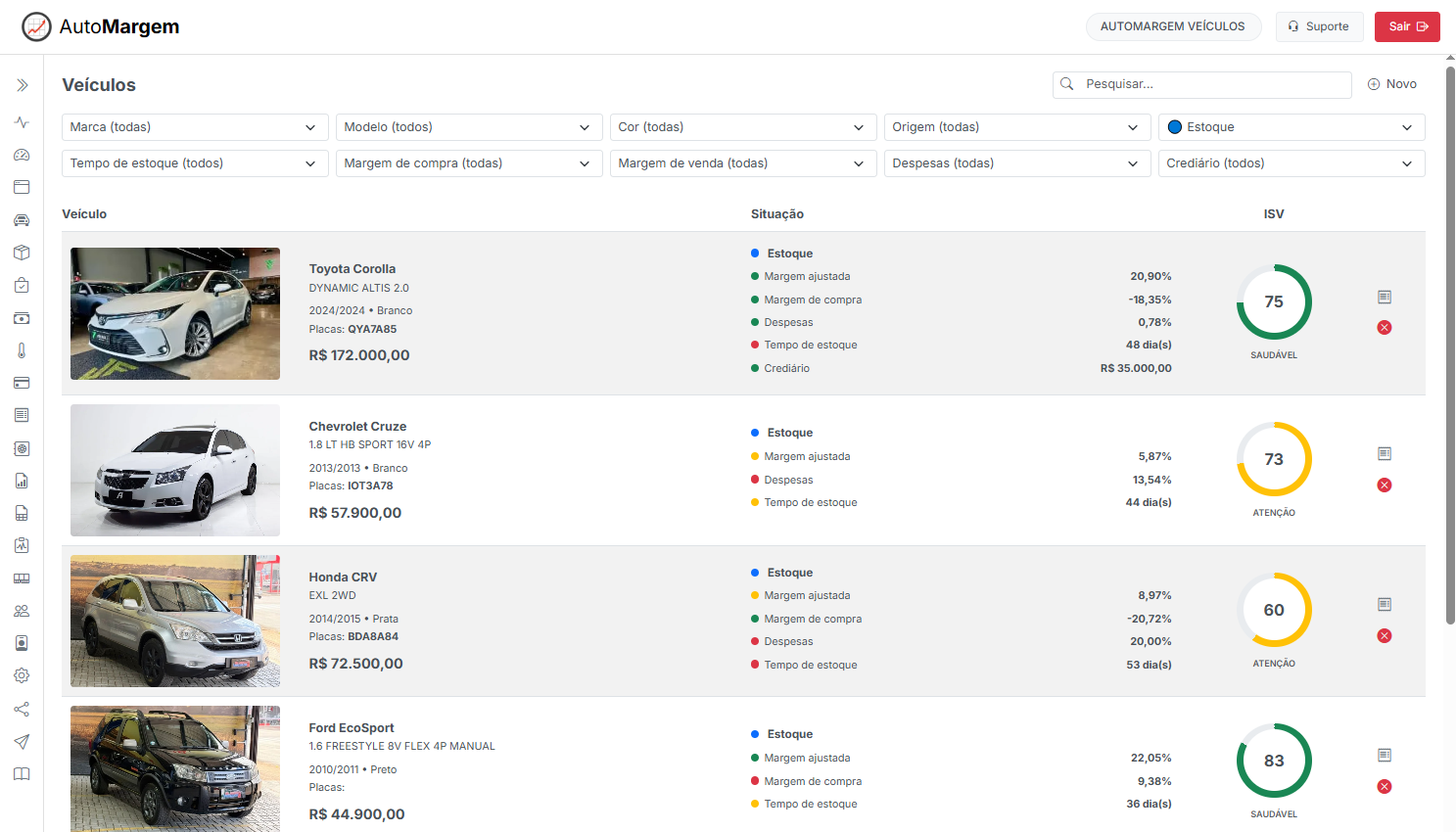Click the Suporte button
The image size is (1456, 832).
[x=1319, y=26]
